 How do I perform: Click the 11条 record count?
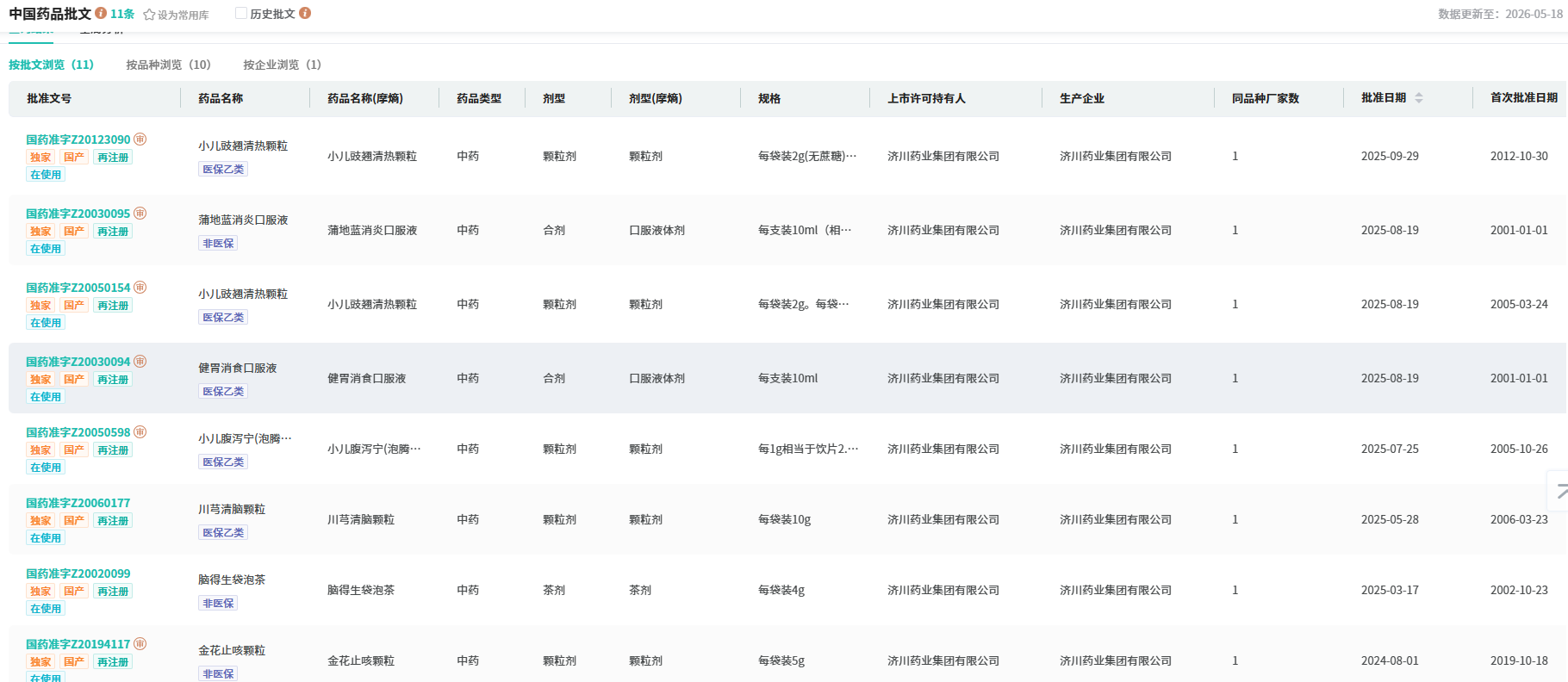[x=122, y=14]
